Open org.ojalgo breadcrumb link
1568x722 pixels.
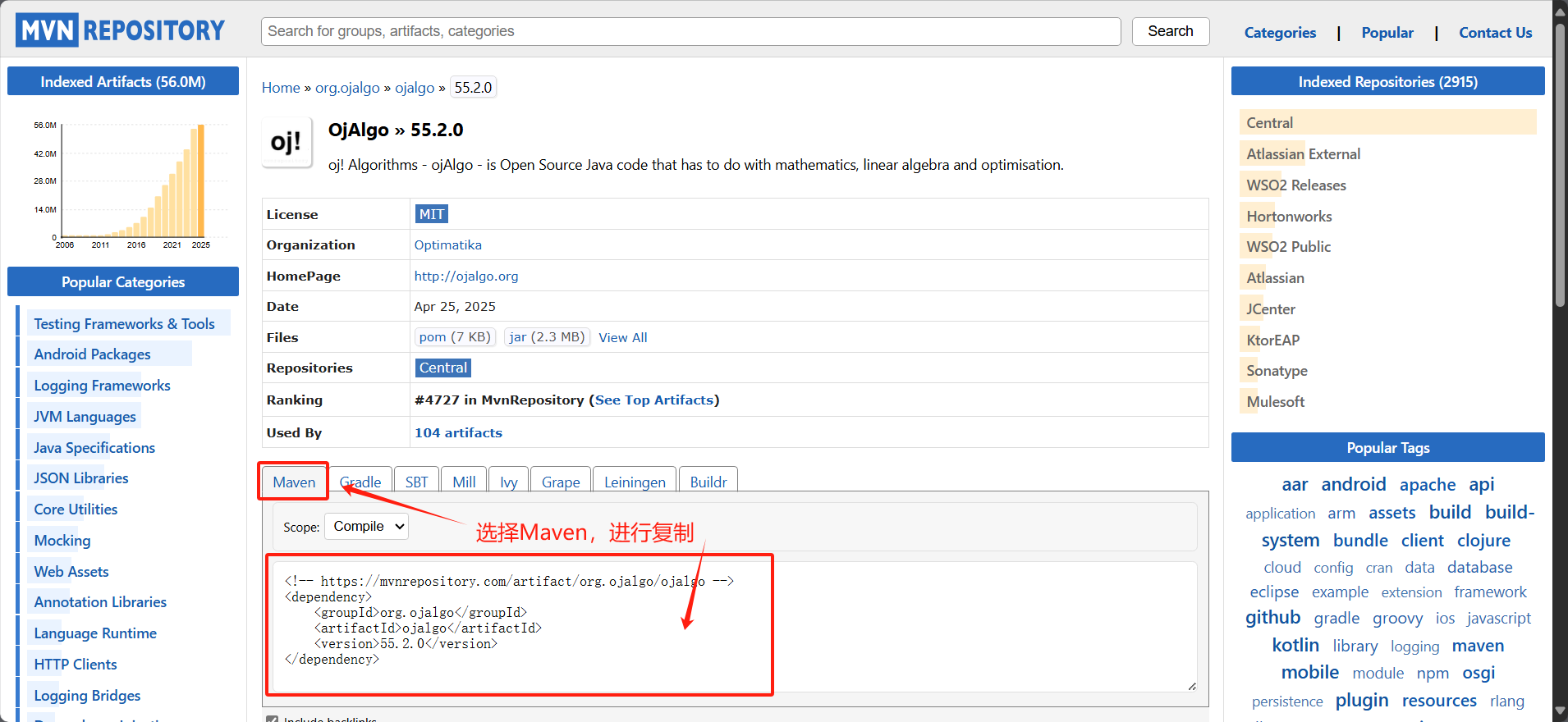click(347, 88)
